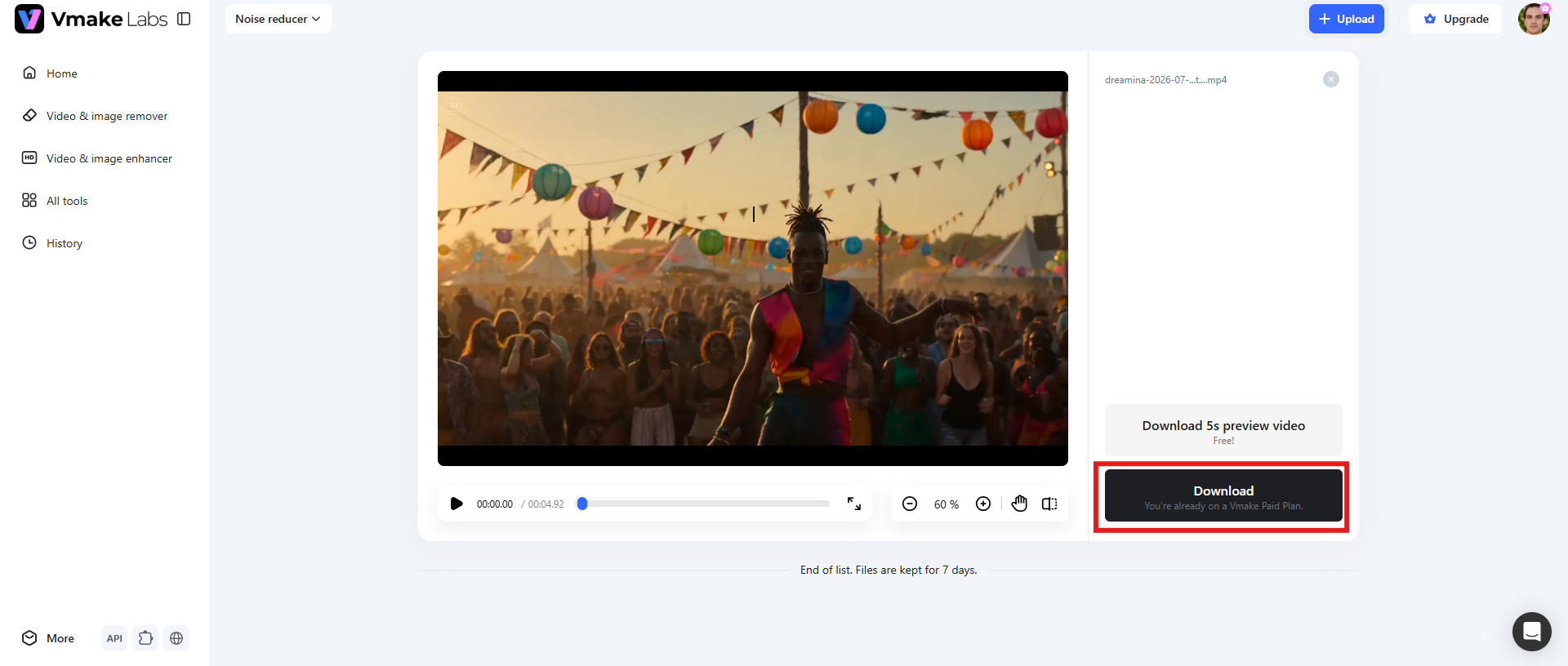Click the dreamina-2026-07 file name
Screen dimensions: 1568x666
[x=1165, y=80]
